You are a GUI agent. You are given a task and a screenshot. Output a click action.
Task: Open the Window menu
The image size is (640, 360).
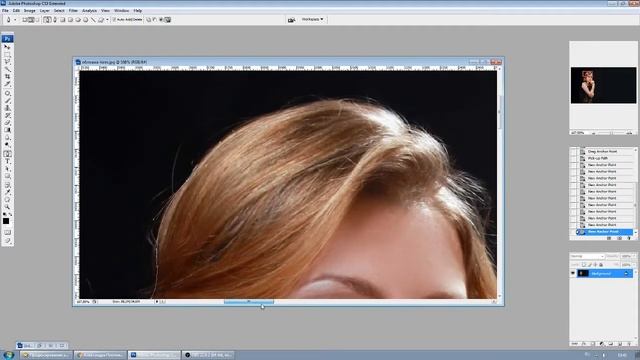click(121, 11)
